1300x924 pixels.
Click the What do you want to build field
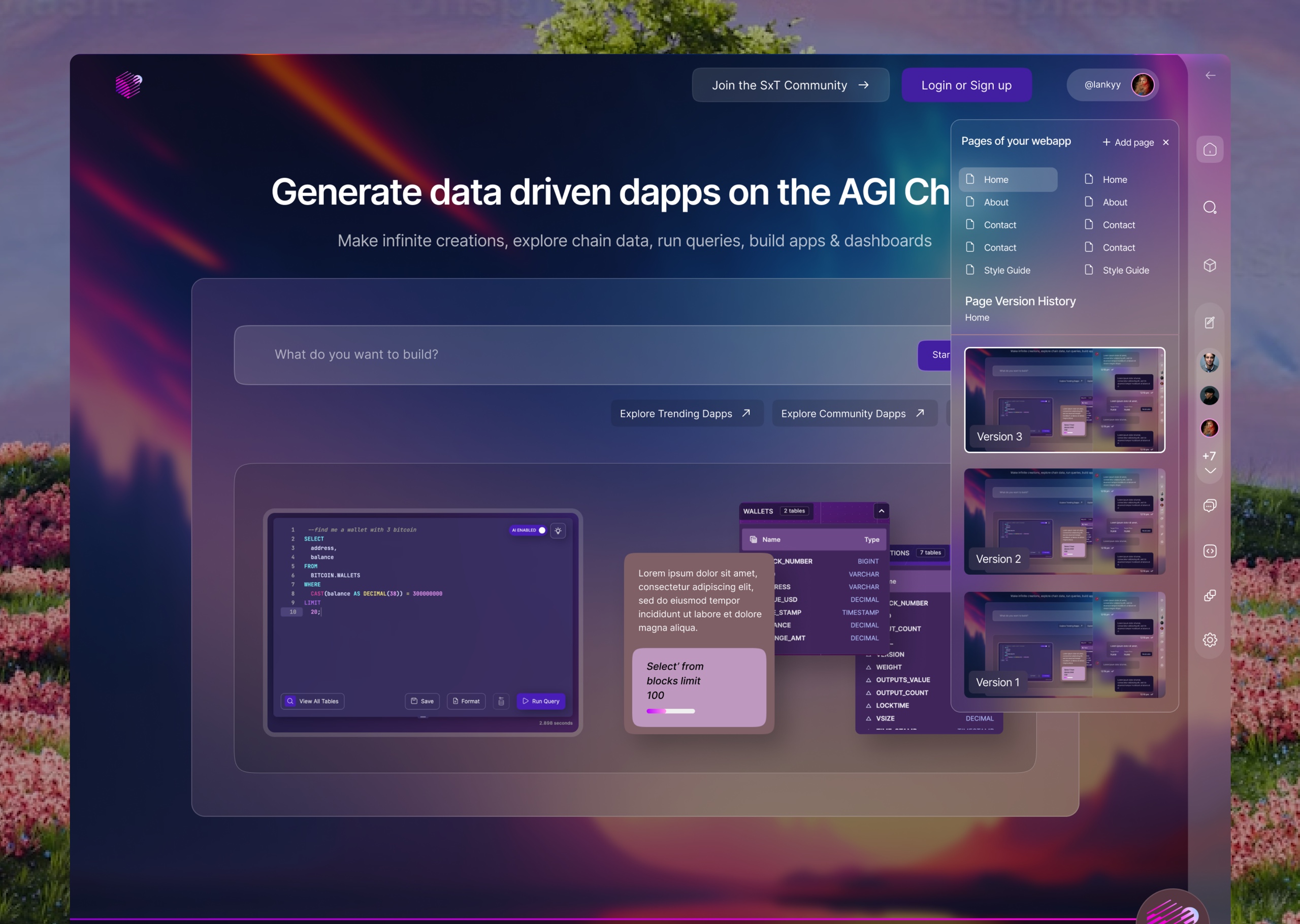(x=592, y=354)
